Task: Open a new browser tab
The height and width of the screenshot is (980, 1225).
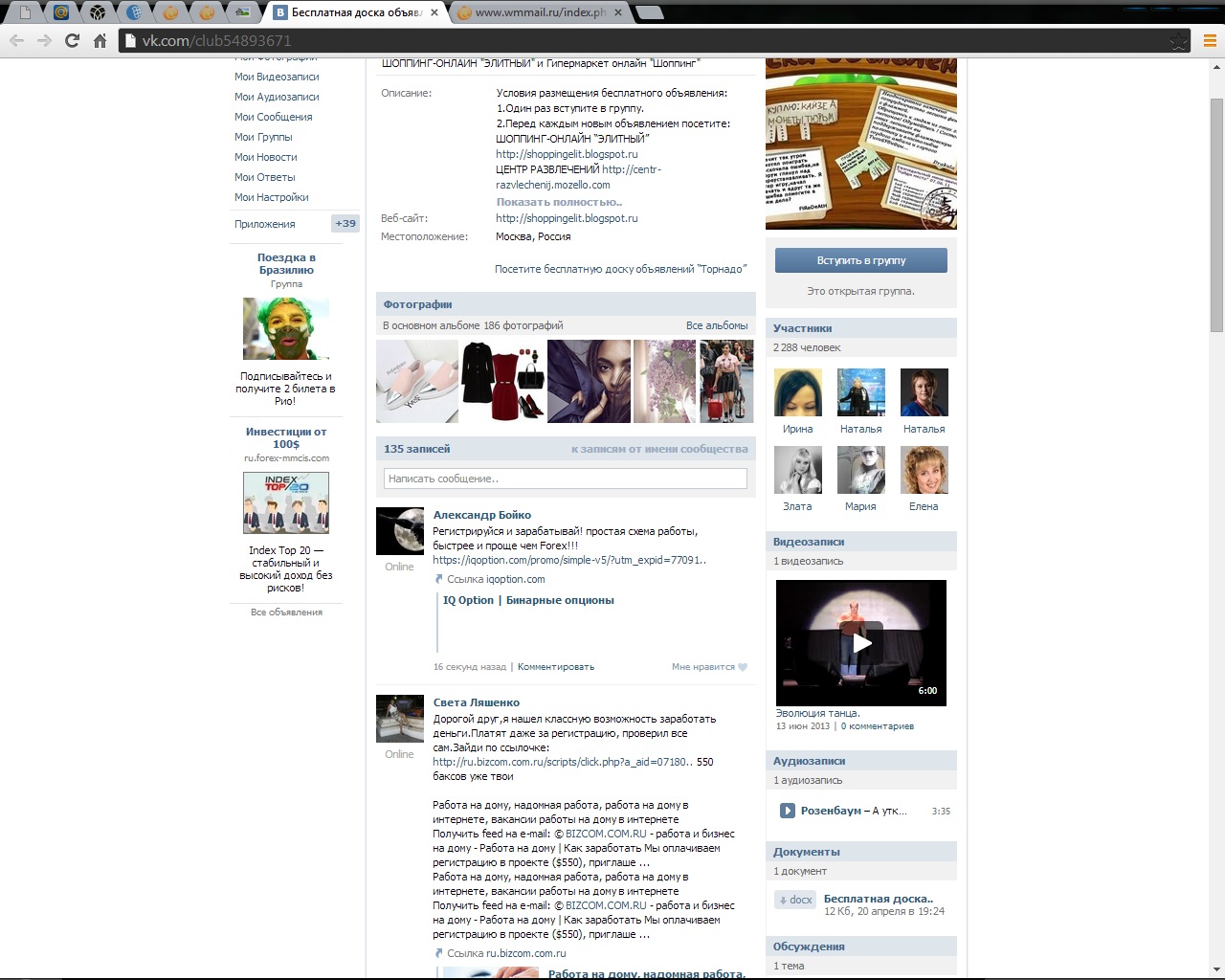Action: click(649, 12)
